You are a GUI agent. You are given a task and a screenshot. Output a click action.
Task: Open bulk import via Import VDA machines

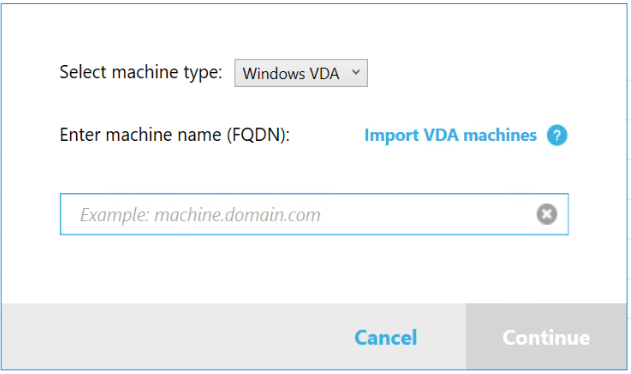[x=450, y=135]
